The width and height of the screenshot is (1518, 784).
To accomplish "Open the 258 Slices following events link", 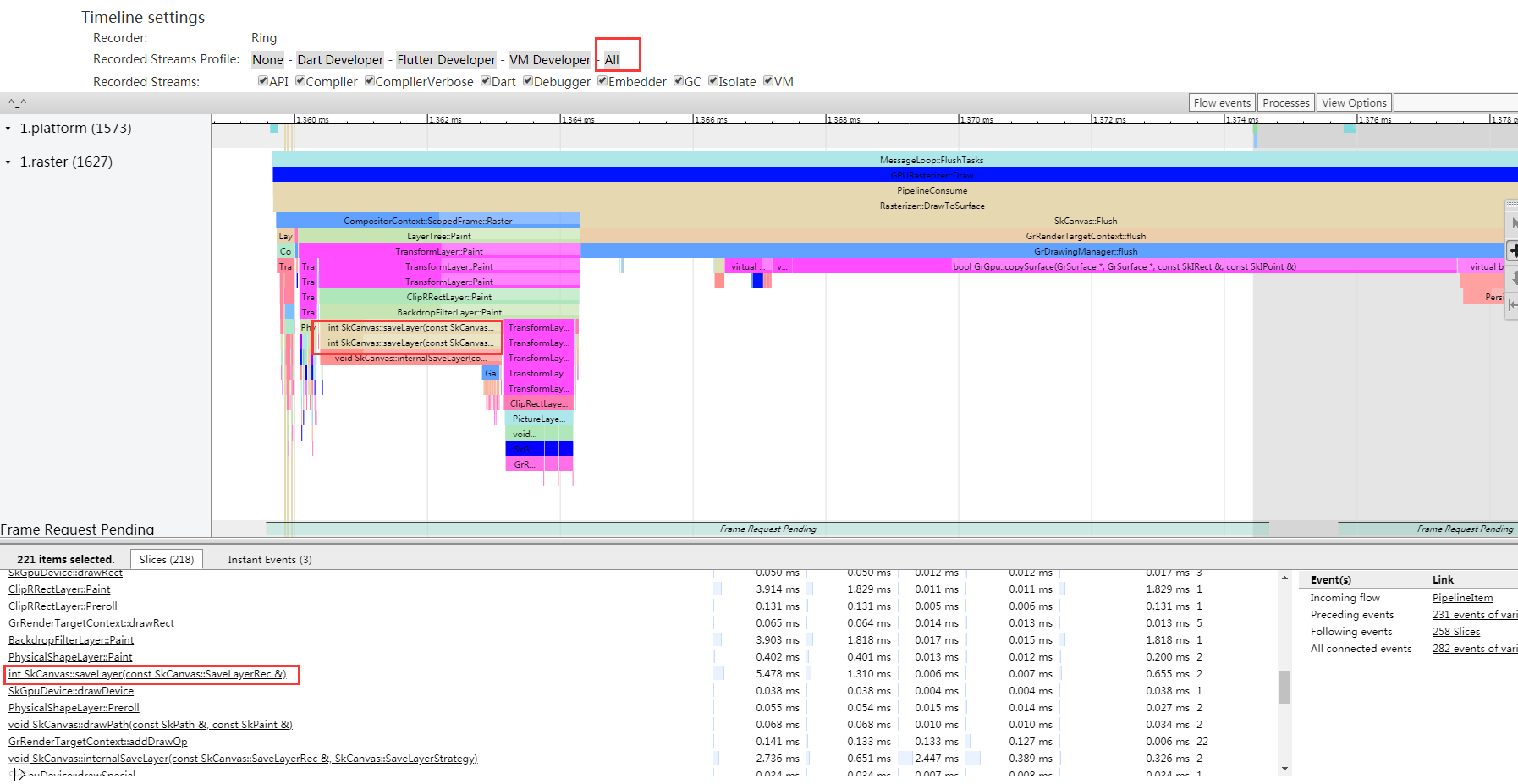I will [1456, 631].
